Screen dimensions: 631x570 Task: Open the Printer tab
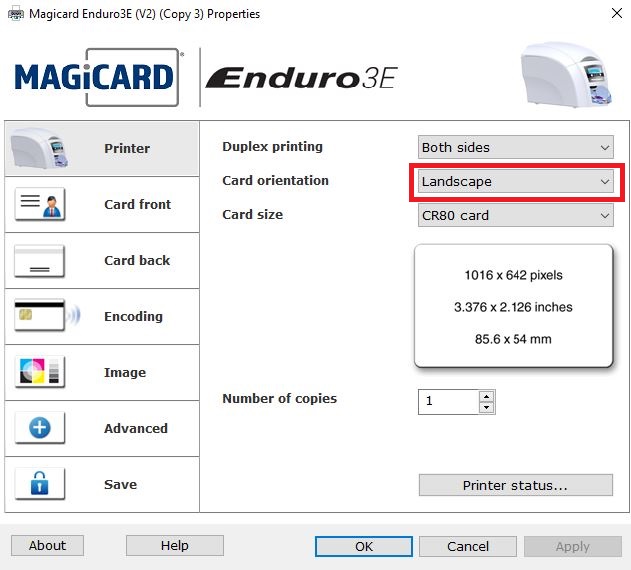[102, 149]
